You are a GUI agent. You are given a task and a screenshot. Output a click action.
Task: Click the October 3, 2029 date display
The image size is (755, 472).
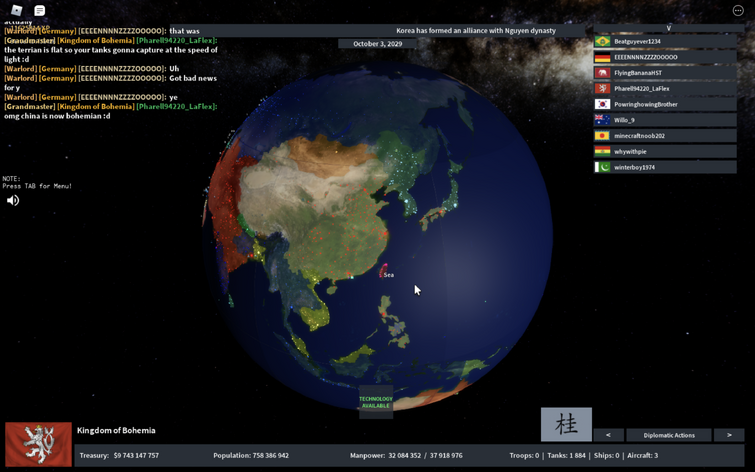coord(378,44)
